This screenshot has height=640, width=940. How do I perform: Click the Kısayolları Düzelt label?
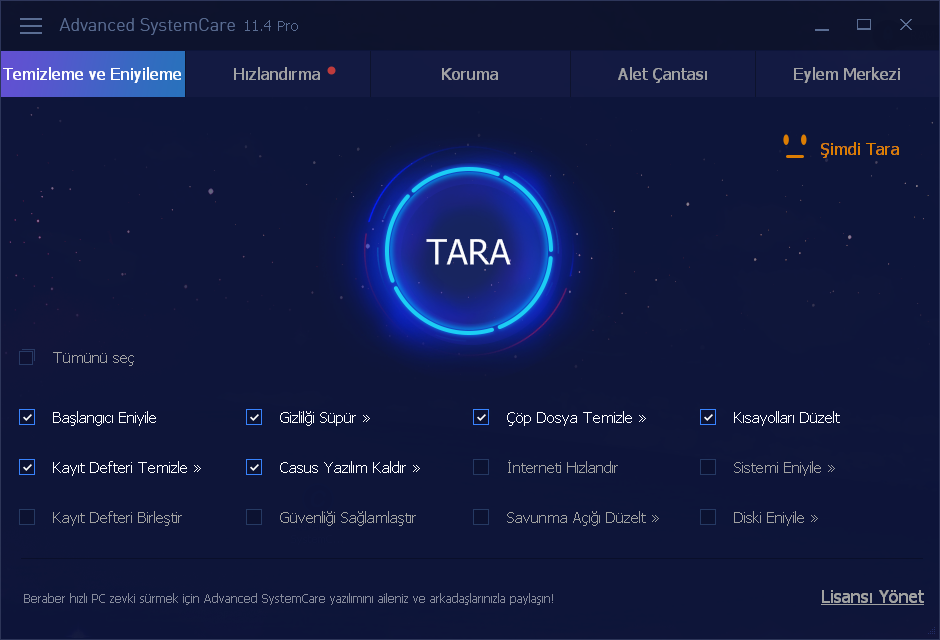coord(786,418)
